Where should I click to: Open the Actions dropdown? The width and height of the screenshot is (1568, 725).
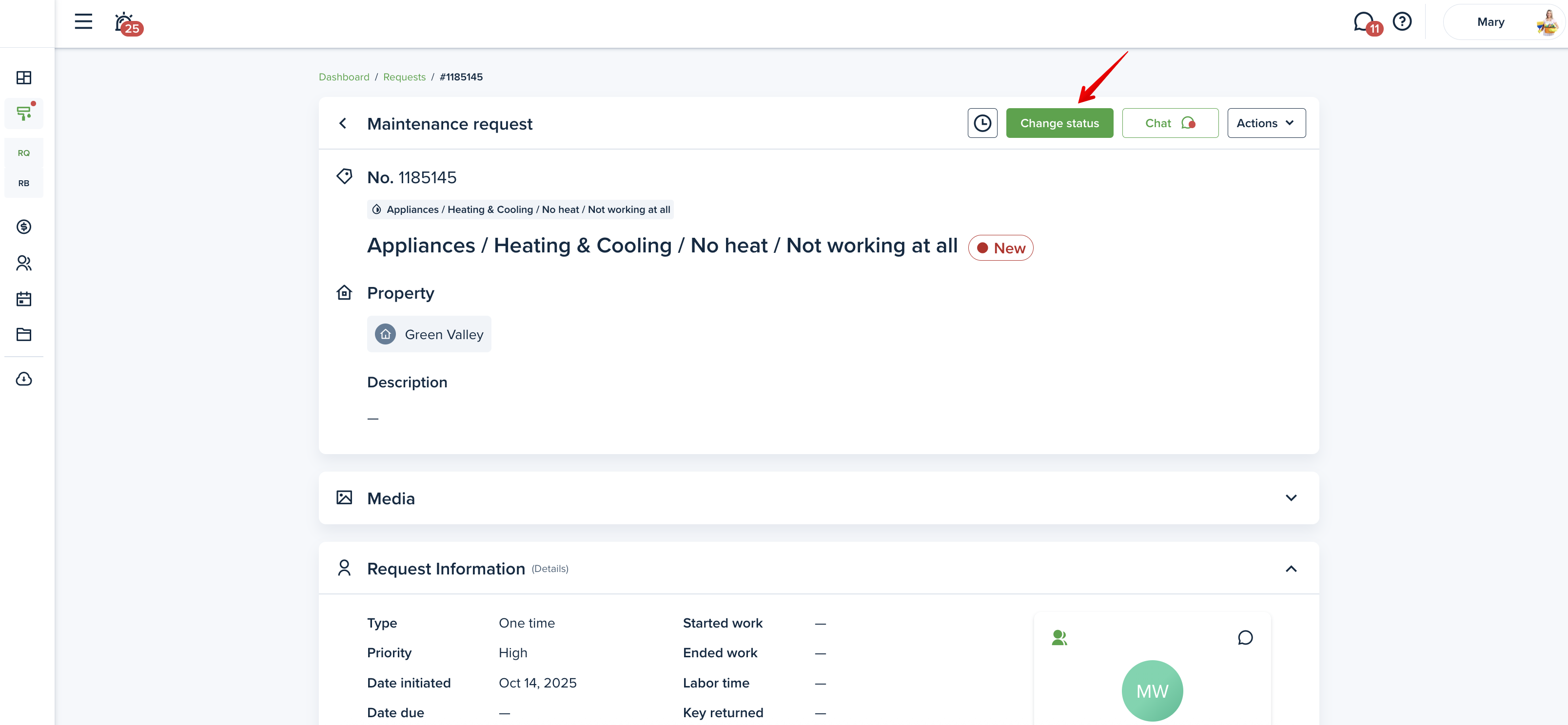click(1266, 123)
